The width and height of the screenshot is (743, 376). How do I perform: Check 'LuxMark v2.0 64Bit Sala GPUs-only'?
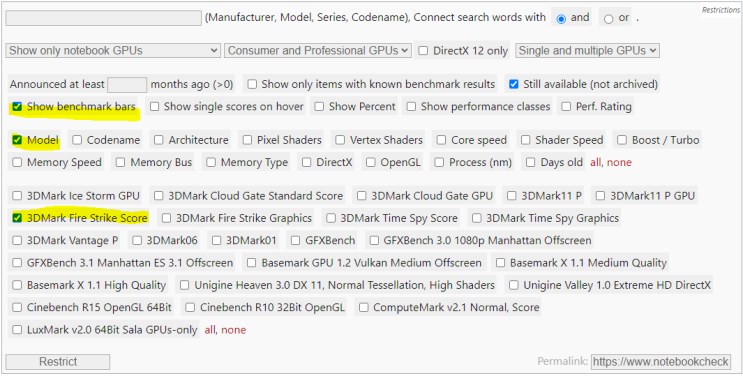tap(17, 330)
